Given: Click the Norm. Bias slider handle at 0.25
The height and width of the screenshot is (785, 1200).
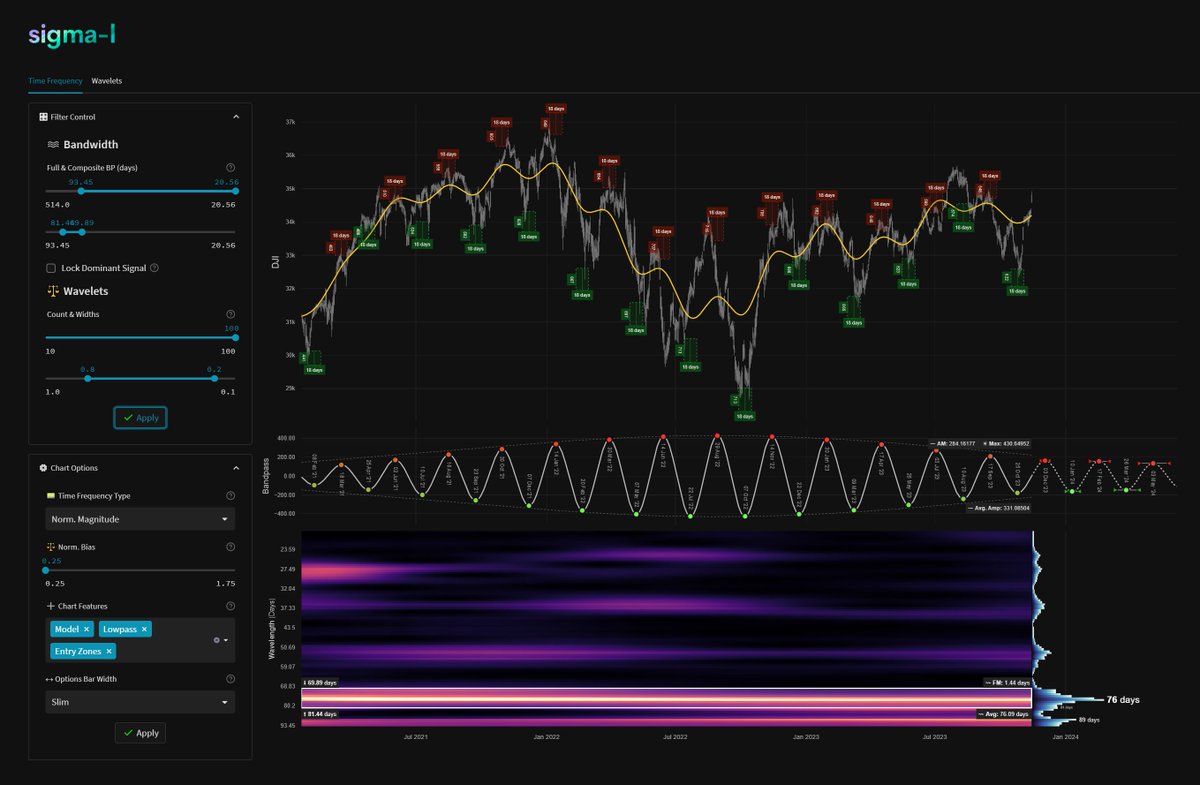Looking at the screenshot, I should tap(47, 571).
